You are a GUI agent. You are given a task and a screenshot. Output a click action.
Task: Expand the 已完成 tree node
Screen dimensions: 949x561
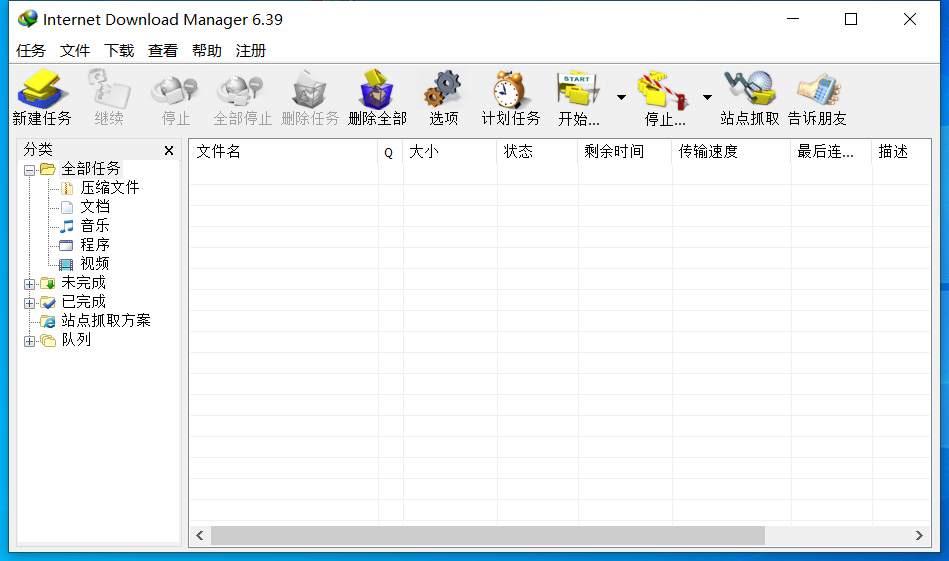click(x=29, y=303)
